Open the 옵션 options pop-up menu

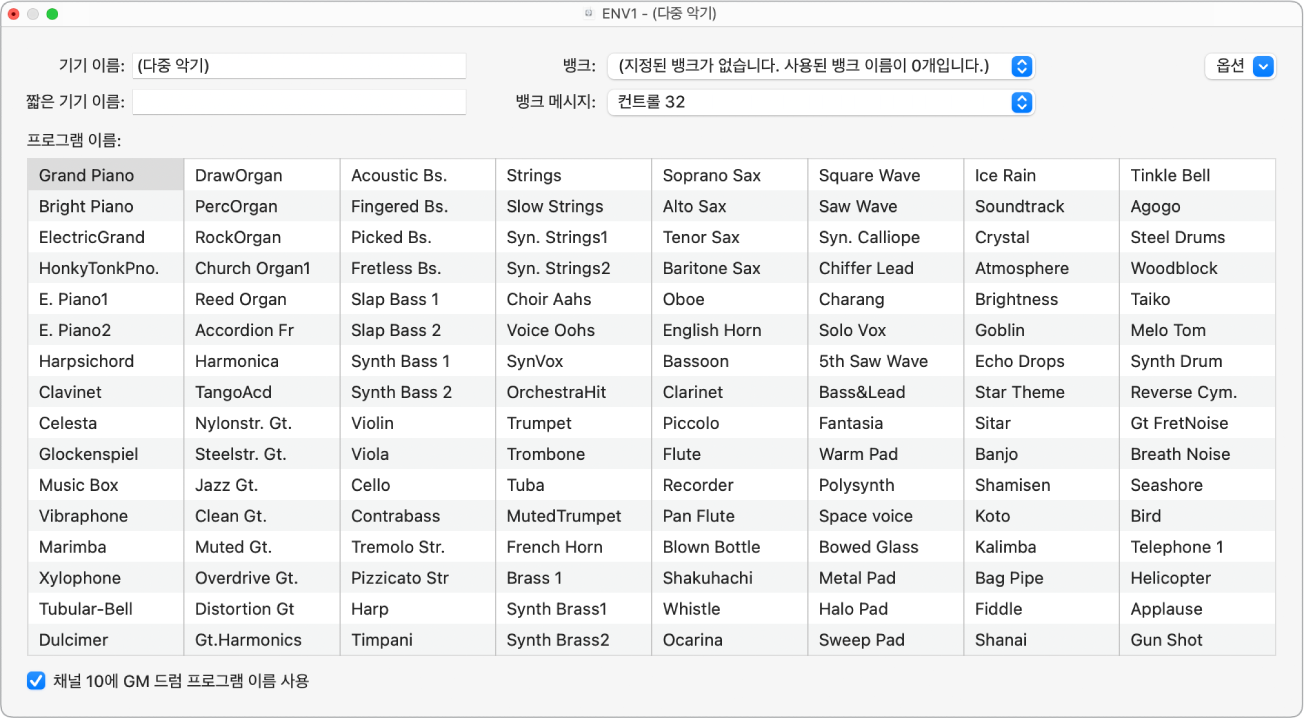click(x=1240, y=66)
